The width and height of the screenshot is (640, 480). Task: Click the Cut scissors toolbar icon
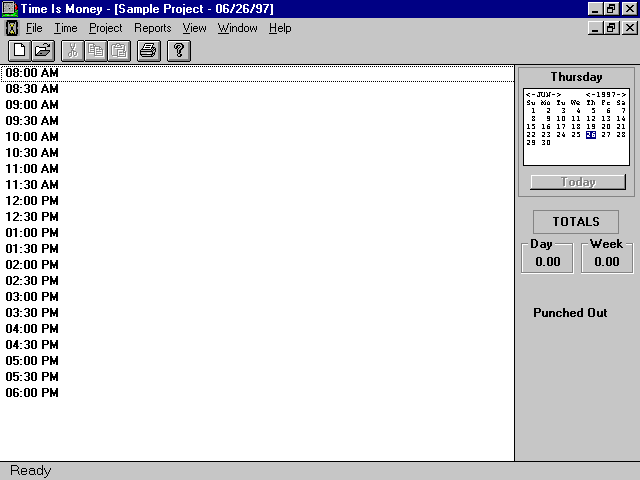point(73,50)
